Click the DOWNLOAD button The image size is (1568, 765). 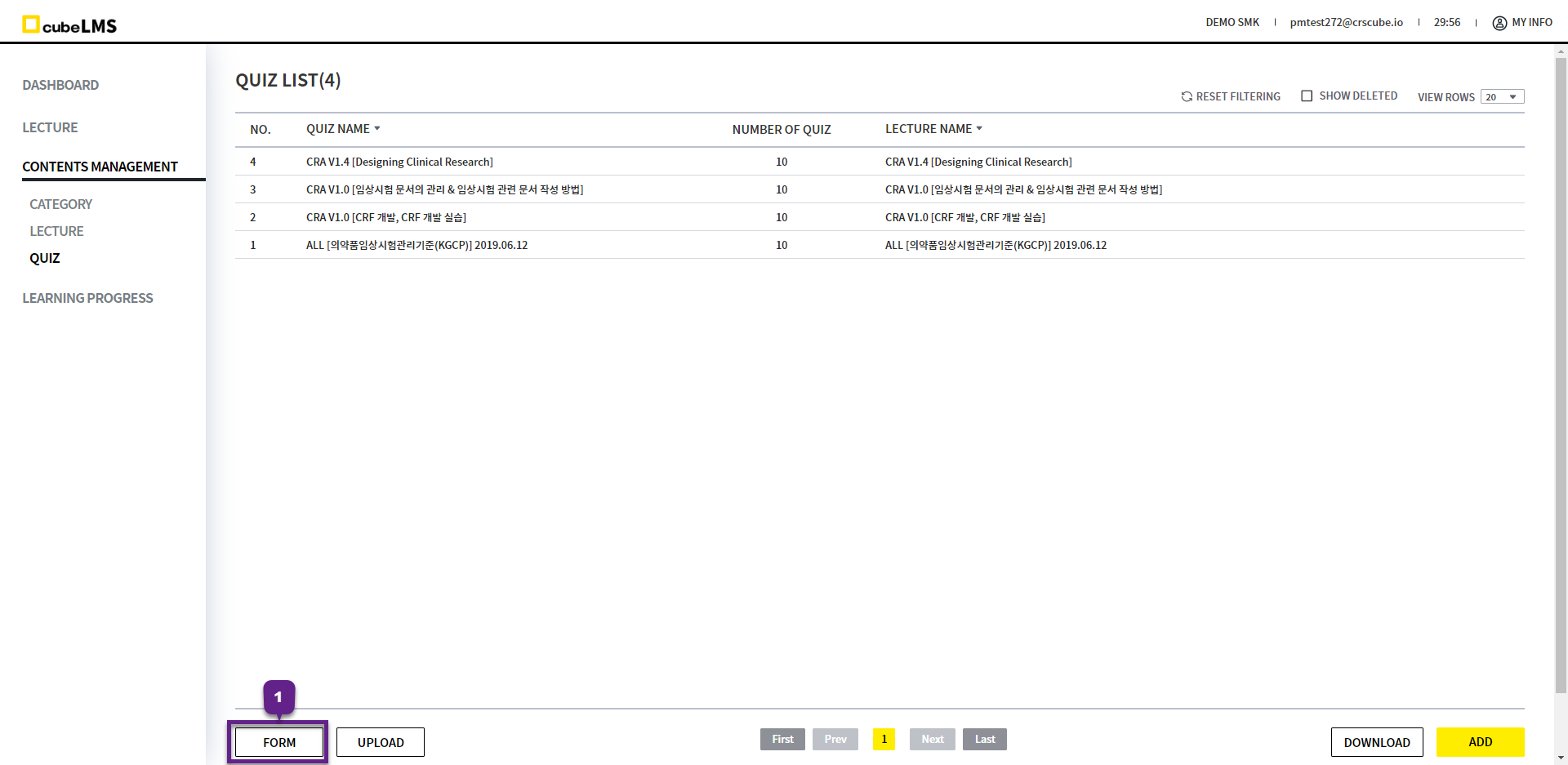coord(1377,742)
